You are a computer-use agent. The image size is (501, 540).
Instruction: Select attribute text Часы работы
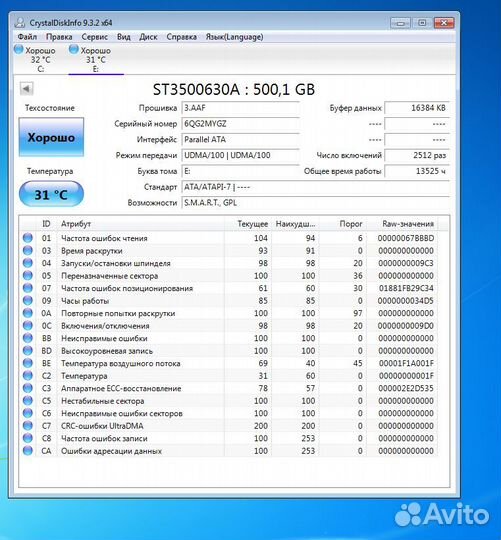(85, 301)
